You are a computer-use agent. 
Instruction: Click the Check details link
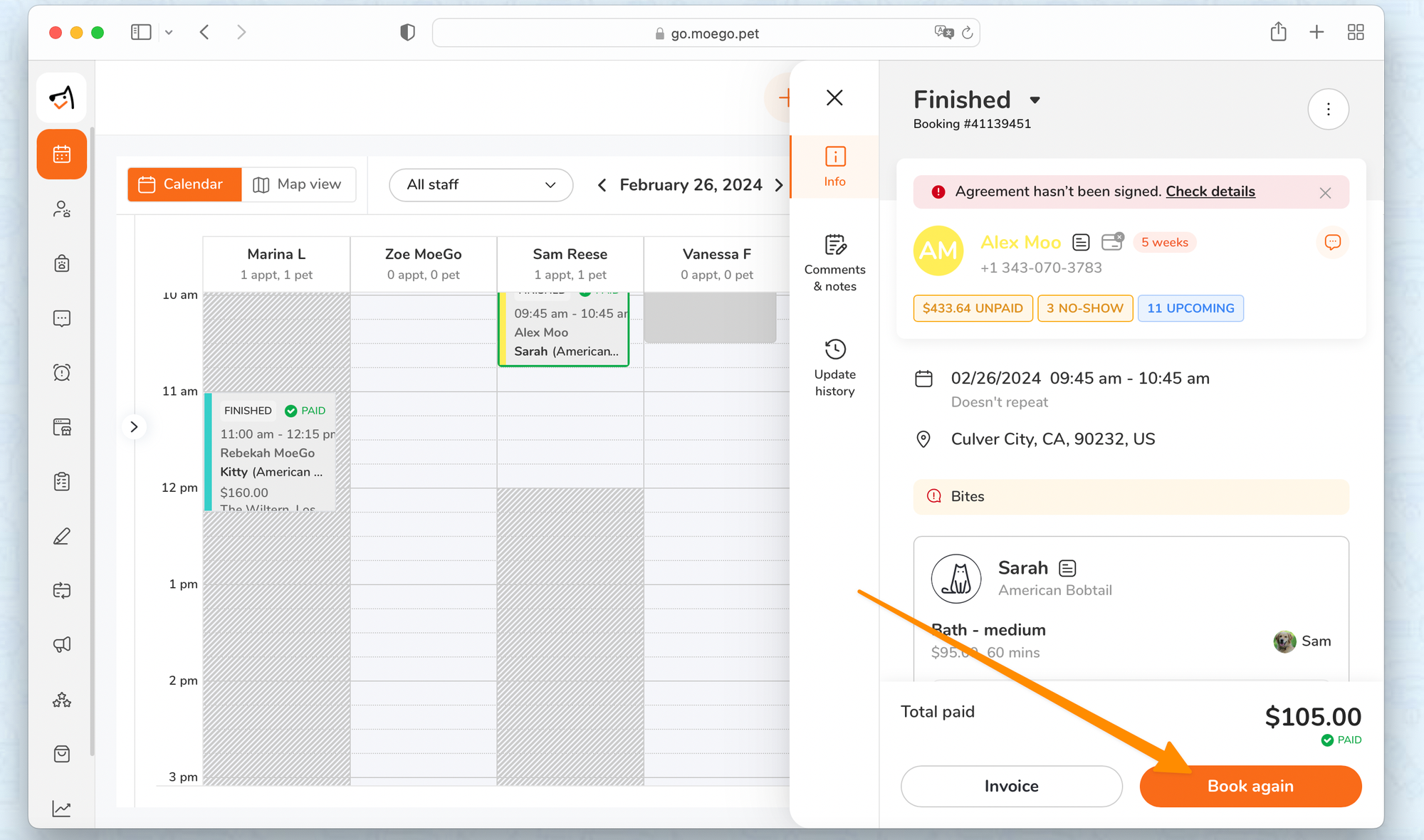pyautogui.click(x=1210, y=191)
